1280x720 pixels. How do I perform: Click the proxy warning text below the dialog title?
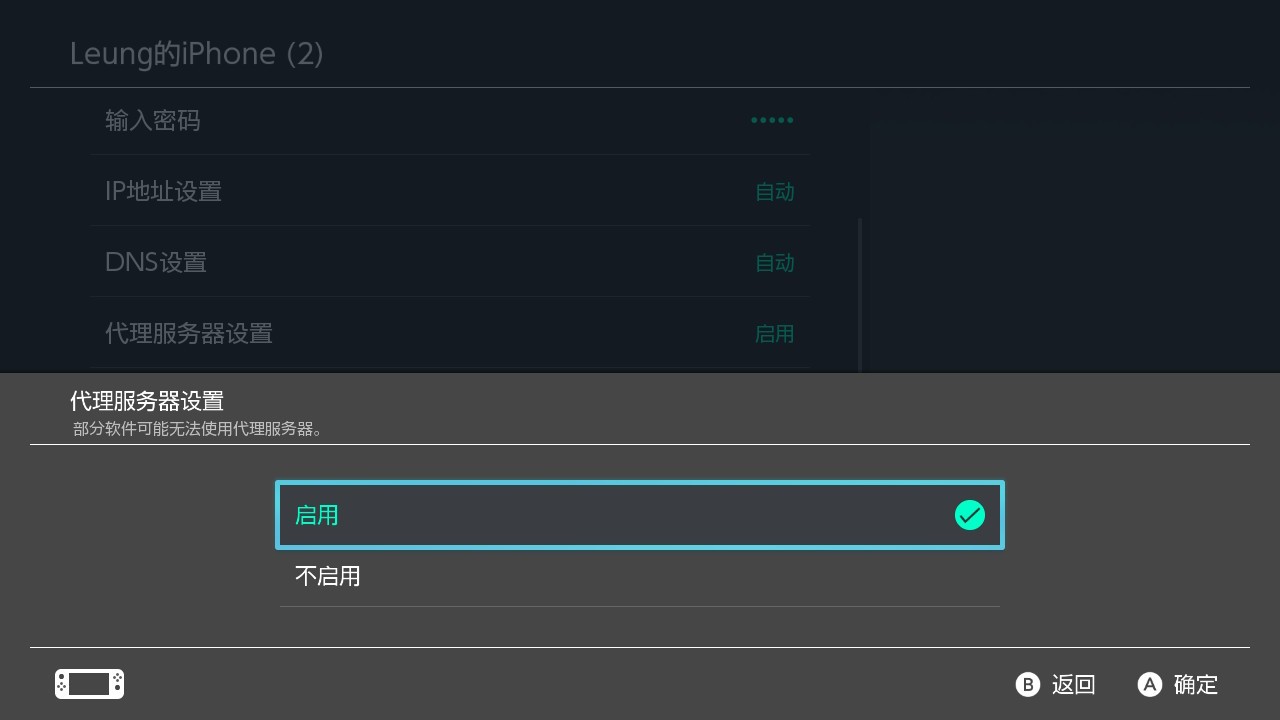pos(196,426)
